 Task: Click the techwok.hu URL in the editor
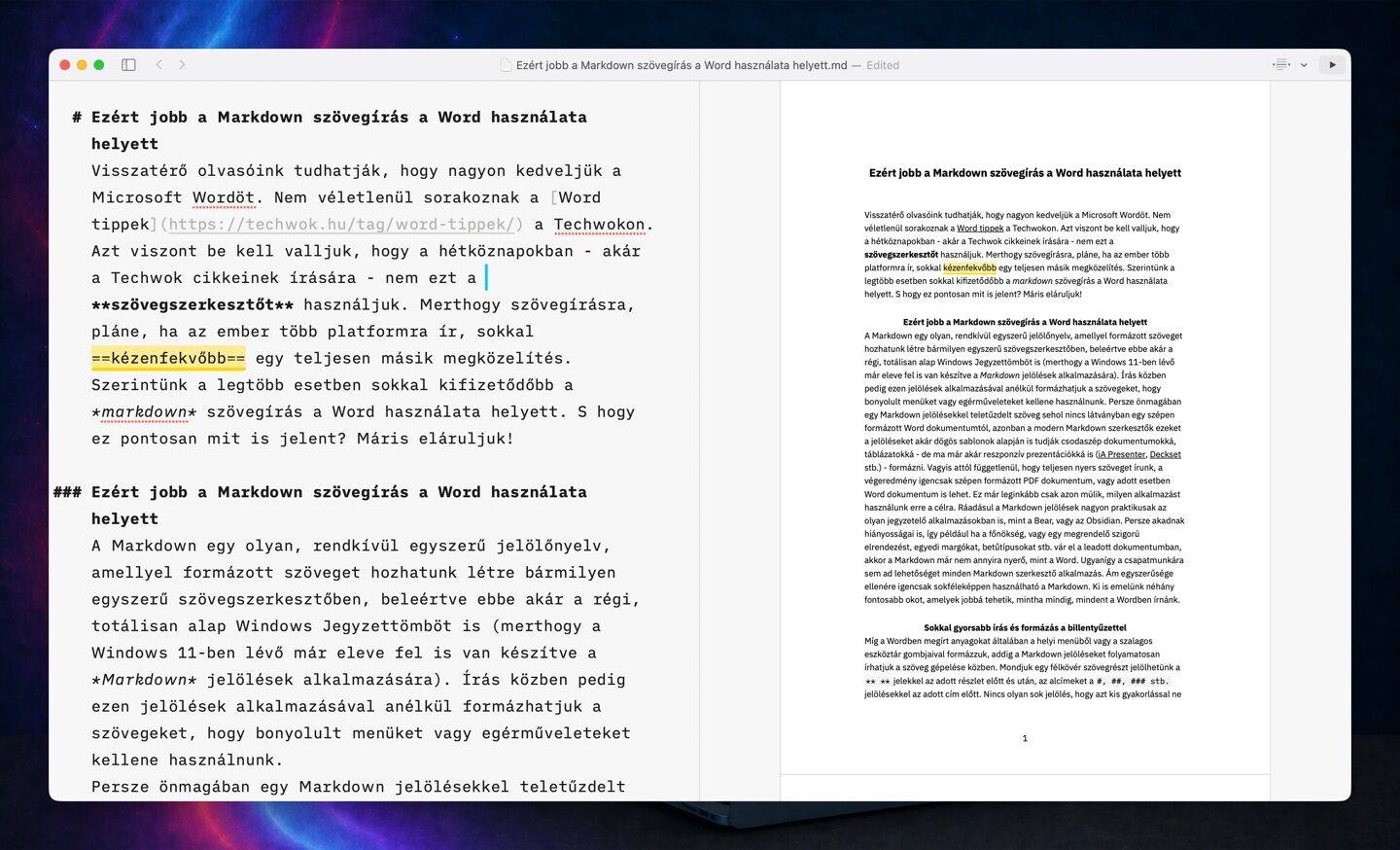(342, 225)
